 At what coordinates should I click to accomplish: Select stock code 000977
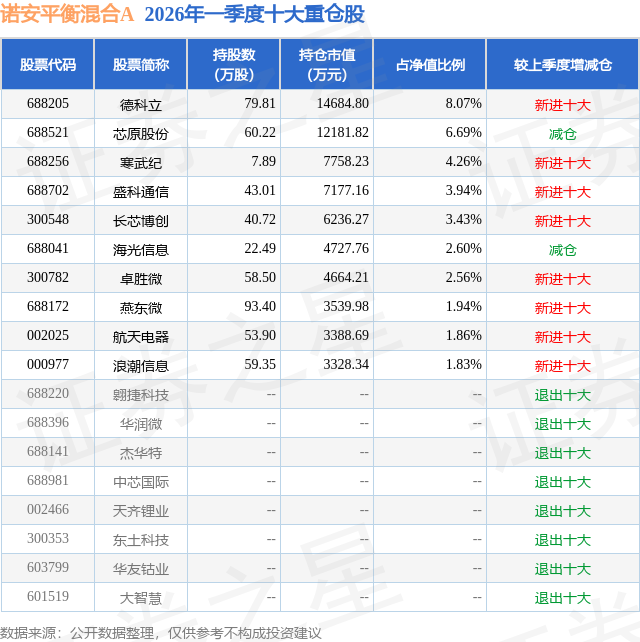(x=48, y=364)
